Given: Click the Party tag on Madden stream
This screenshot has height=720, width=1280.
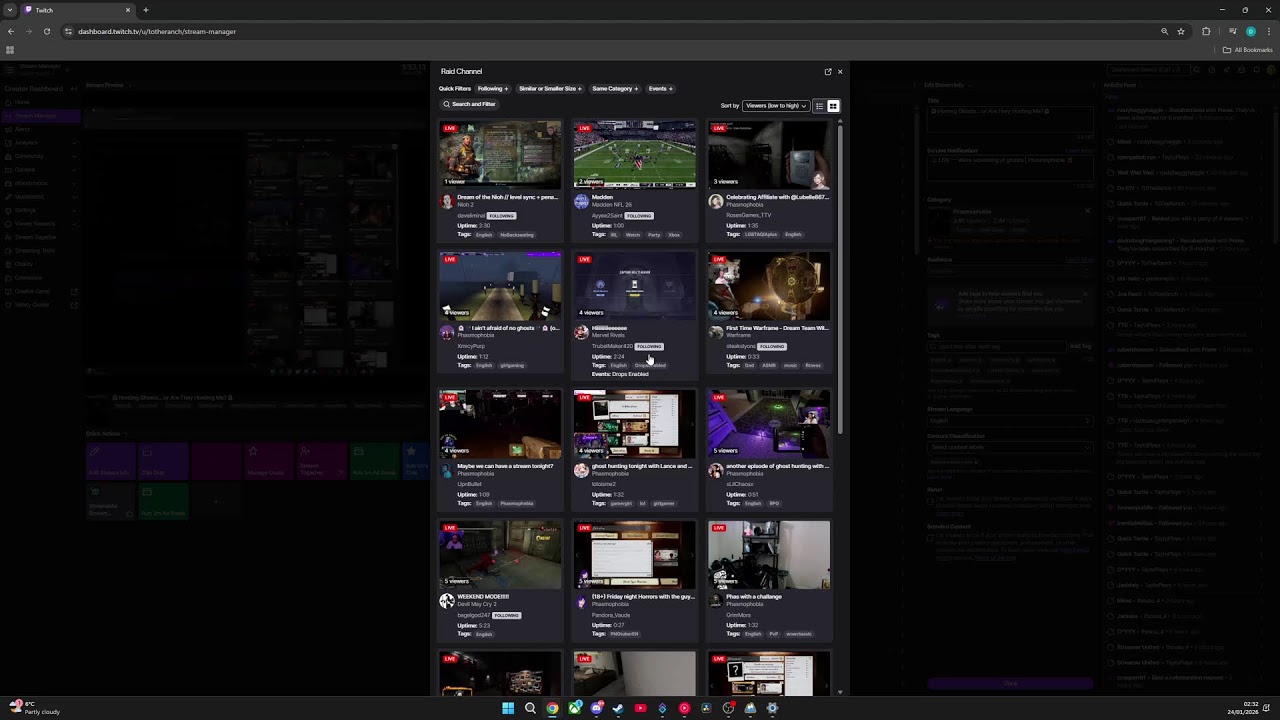Looking at the screenshot, I should (654, 235).
